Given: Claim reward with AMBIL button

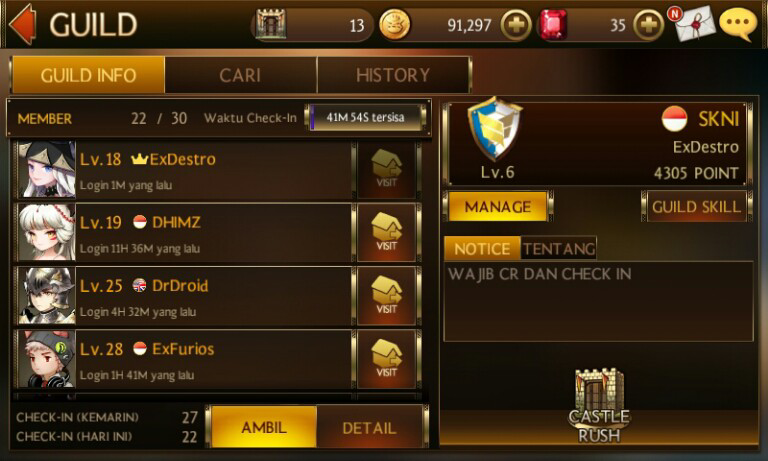Looking at the screenshot, I should click(264, 427).
